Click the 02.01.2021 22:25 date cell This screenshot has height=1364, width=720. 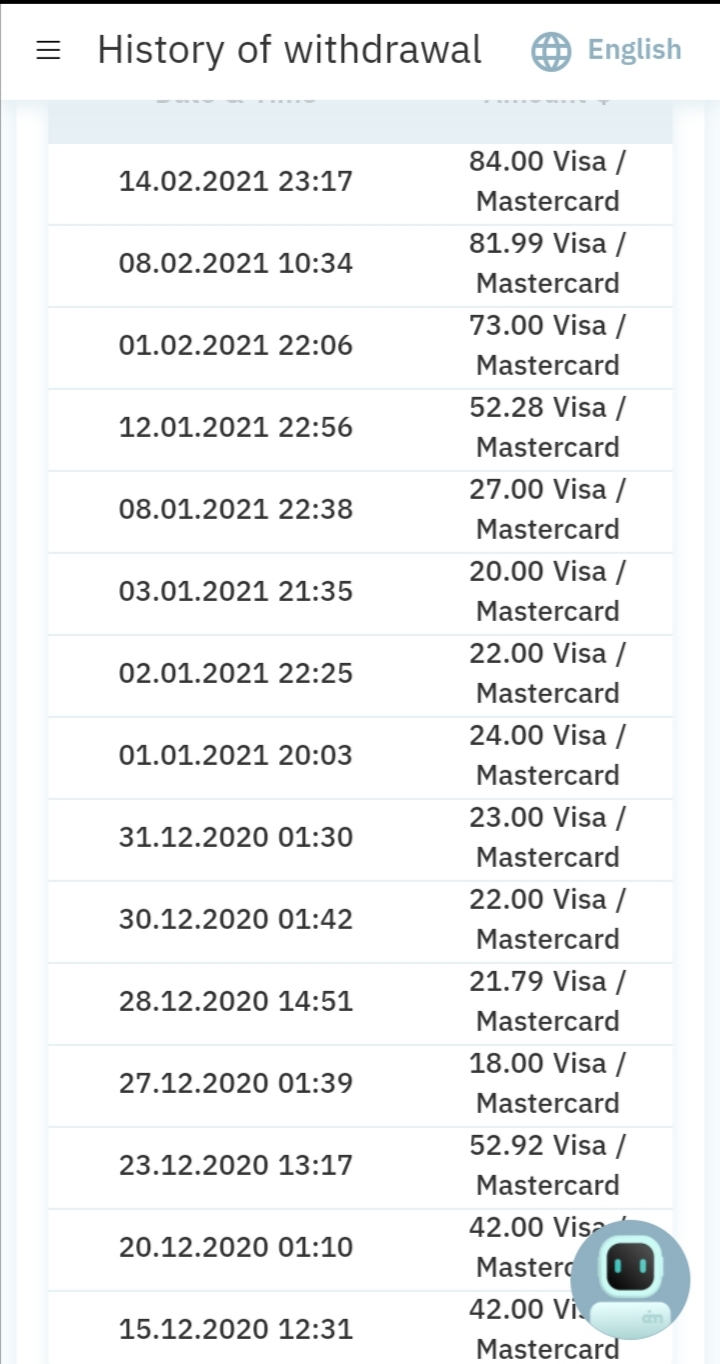(x=236, y=674)
